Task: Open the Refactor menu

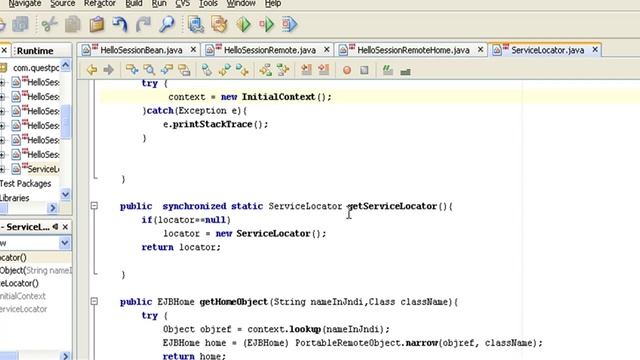Action: (x=100, y=4)
